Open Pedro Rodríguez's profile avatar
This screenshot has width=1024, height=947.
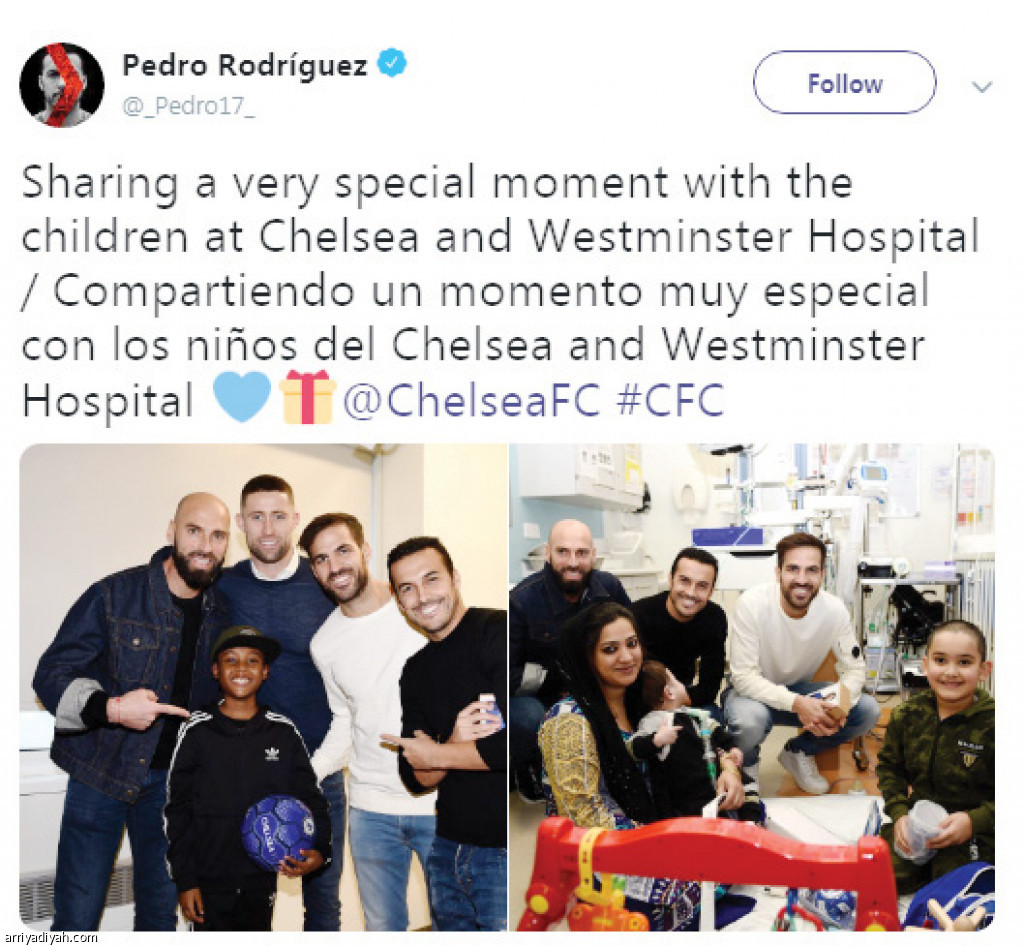pyautogui.click(x=62, y=84)
